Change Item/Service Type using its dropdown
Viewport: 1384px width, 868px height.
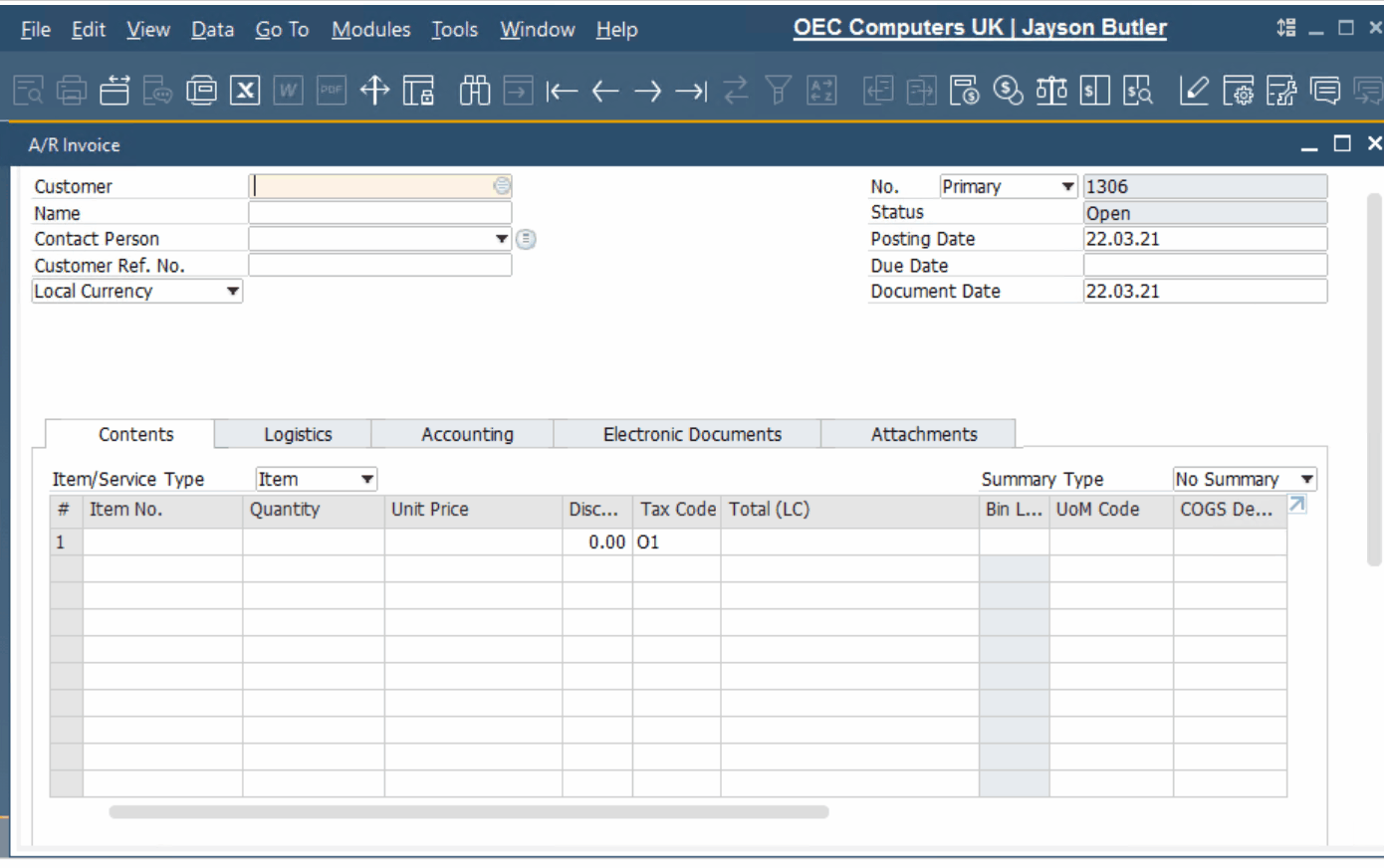(x=365, y=479)
